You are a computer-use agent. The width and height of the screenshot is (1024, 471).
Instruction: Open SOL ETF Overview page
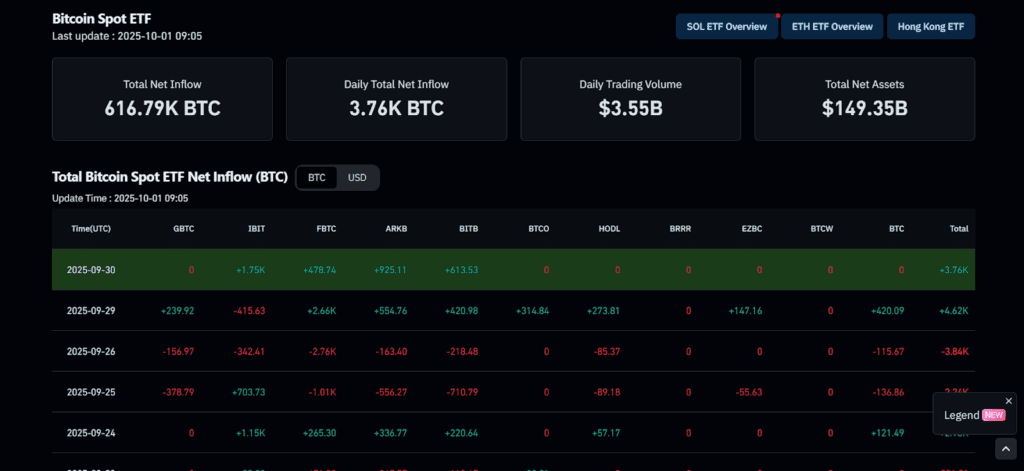tap(727, 26)
